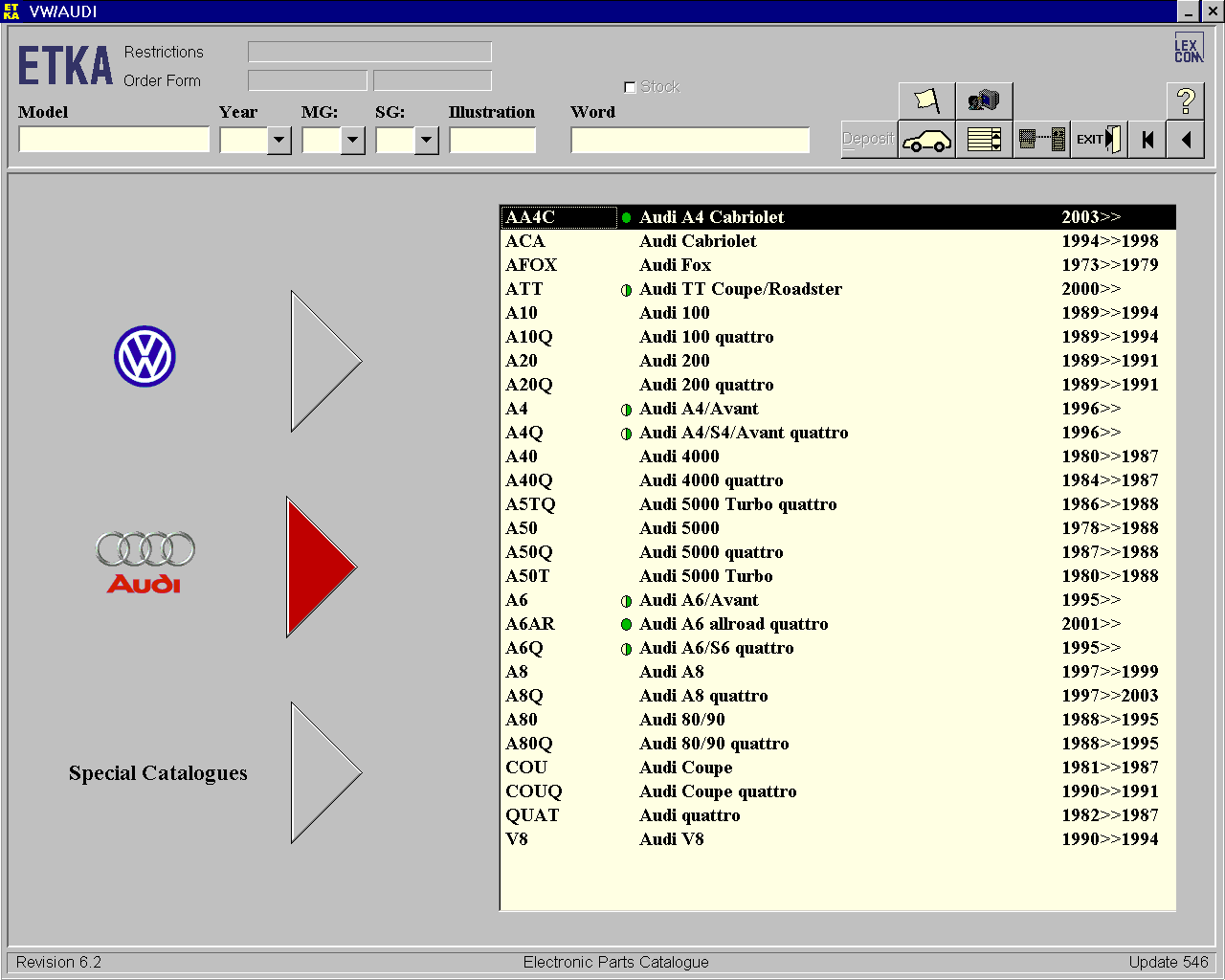Click the car vehicle icon button
Viewport: 1225px width, 980px height.
[926, 140]
